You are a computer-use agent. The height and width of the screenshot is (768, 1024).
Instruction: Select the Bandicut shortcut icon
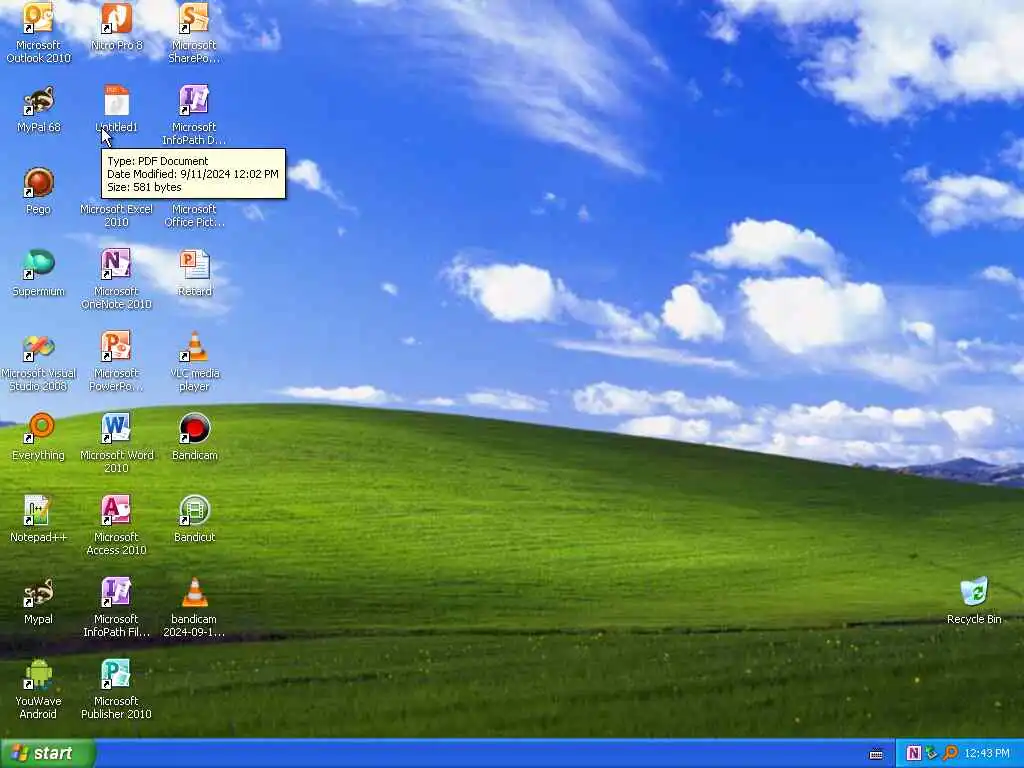pos(195,511)
